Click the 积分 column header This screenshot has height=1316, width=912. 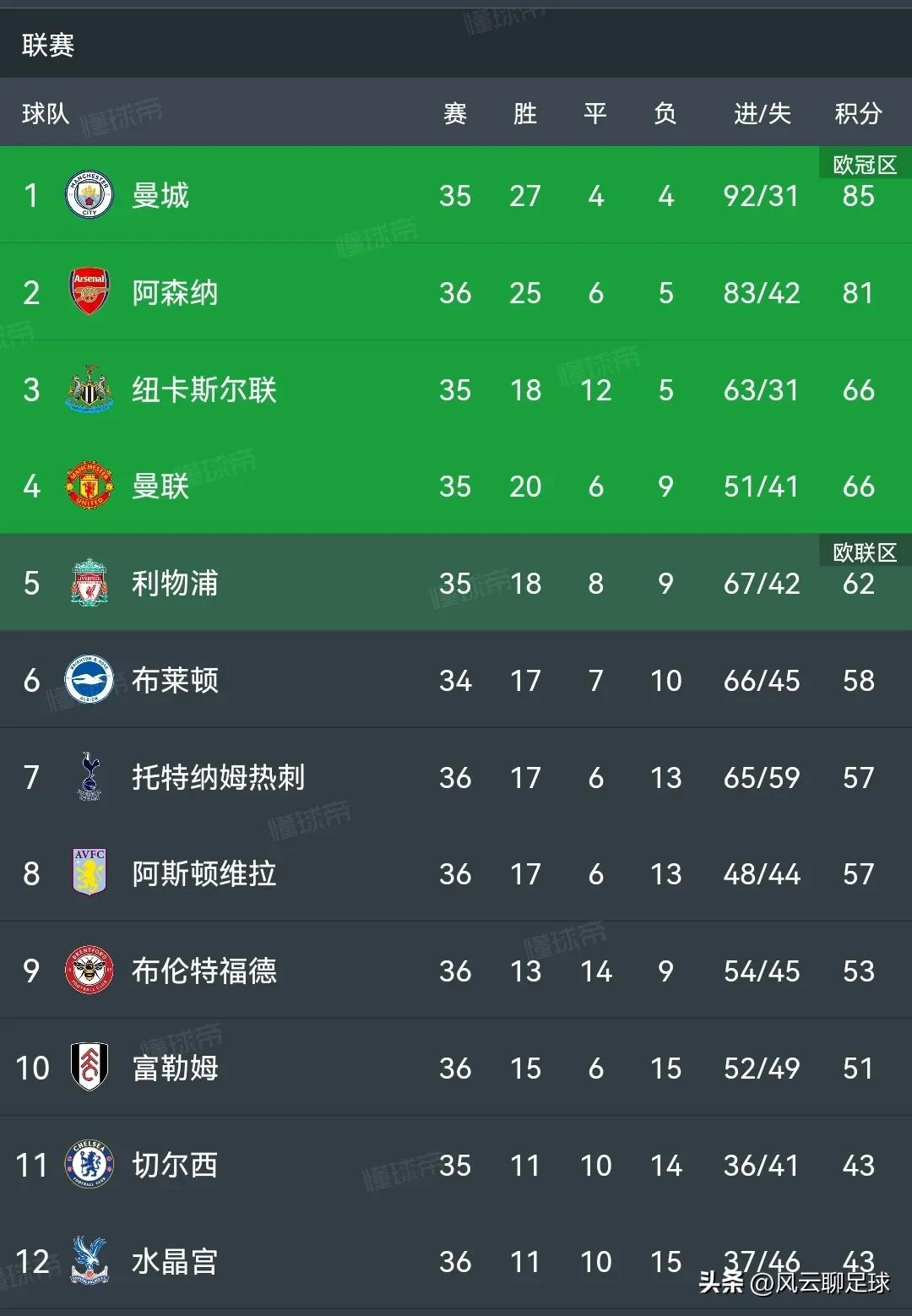(x=860, y=113)
